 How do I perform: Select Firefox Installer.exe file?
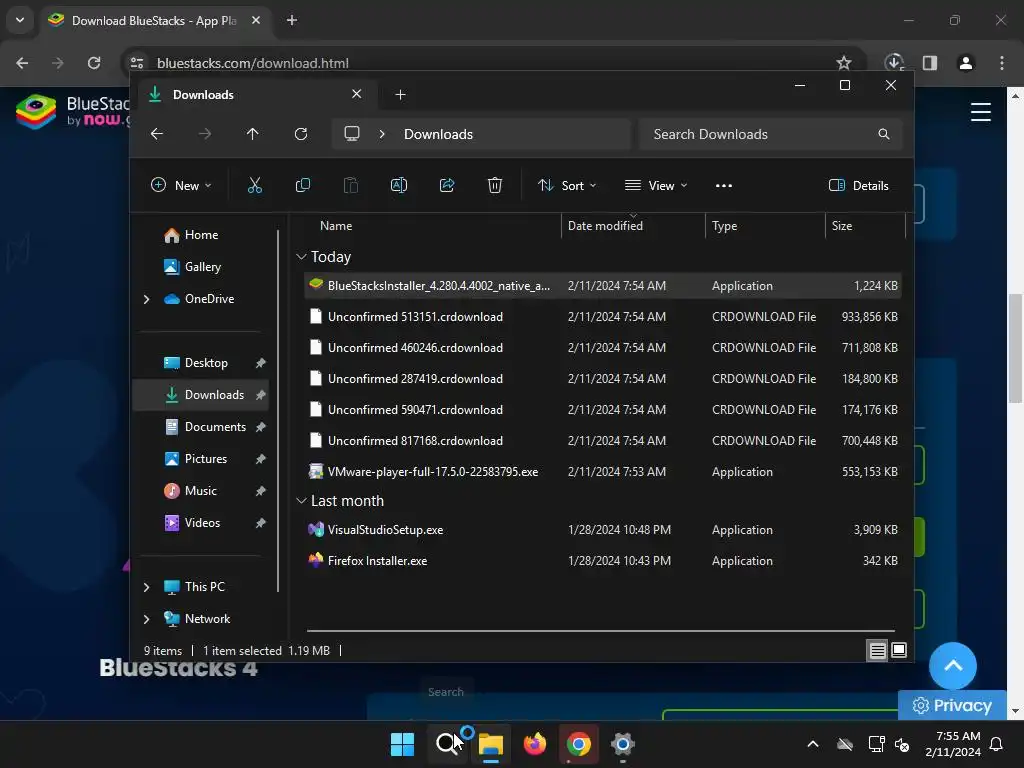(603, 561)
